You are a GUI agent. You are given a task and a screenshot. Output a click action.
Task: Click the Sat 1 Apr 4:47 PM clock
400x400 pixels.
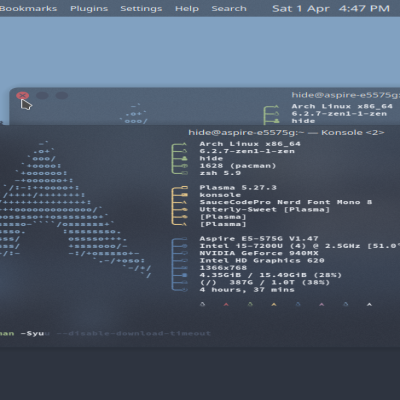pyautogui.click(x=331, y=8)
